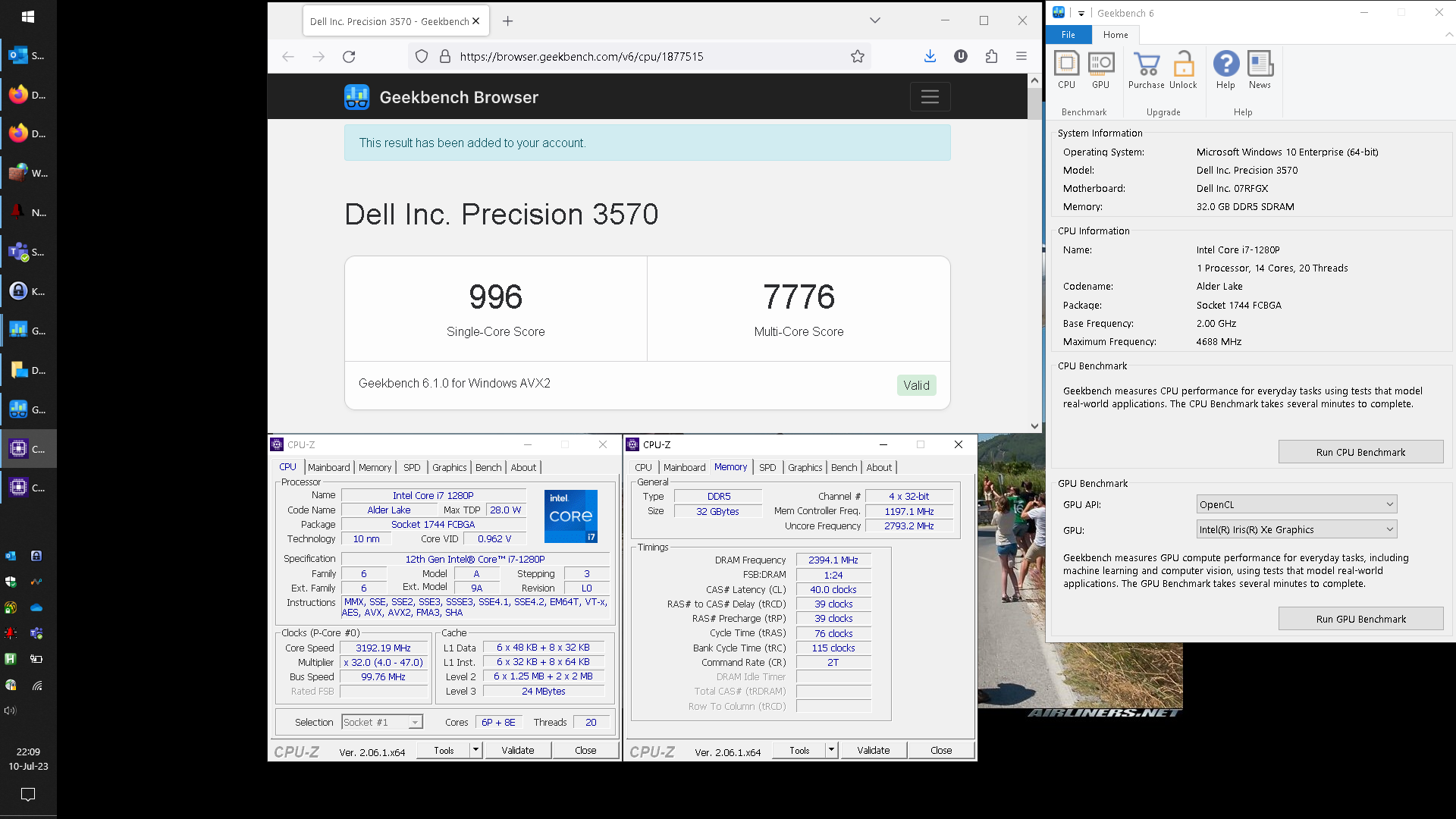
Task: Click Validate in left CPU-Z window
Action: point(518,750)
